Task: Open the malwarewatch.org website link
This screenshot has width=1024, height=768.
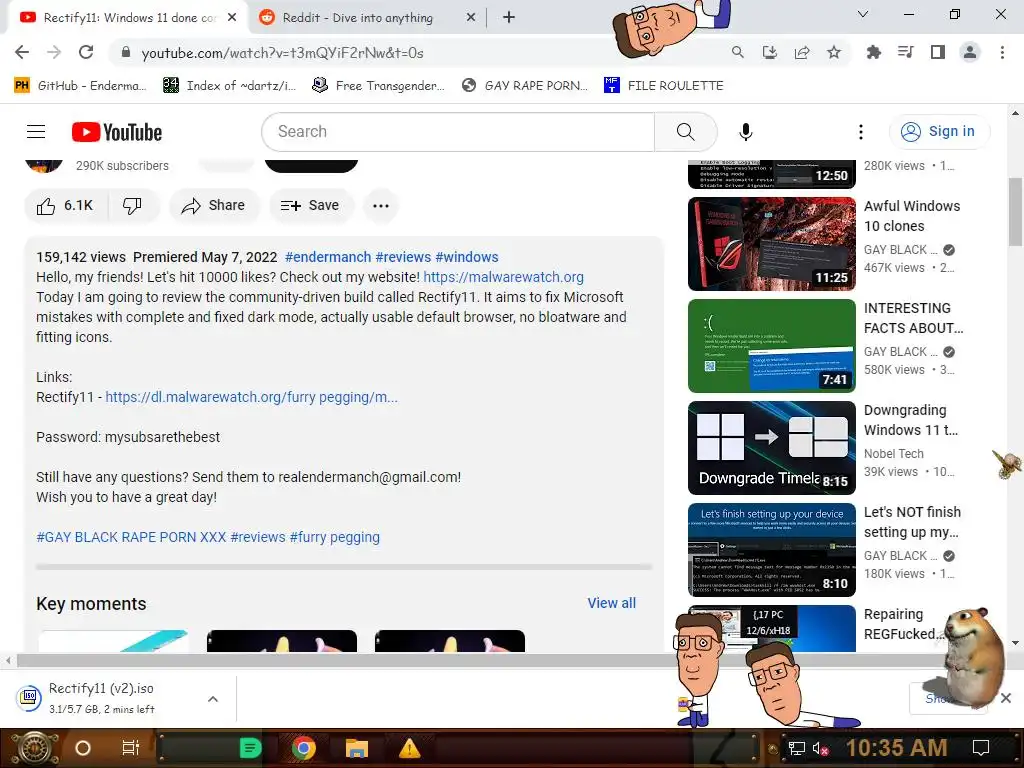Action: click(x=504, y=277)
